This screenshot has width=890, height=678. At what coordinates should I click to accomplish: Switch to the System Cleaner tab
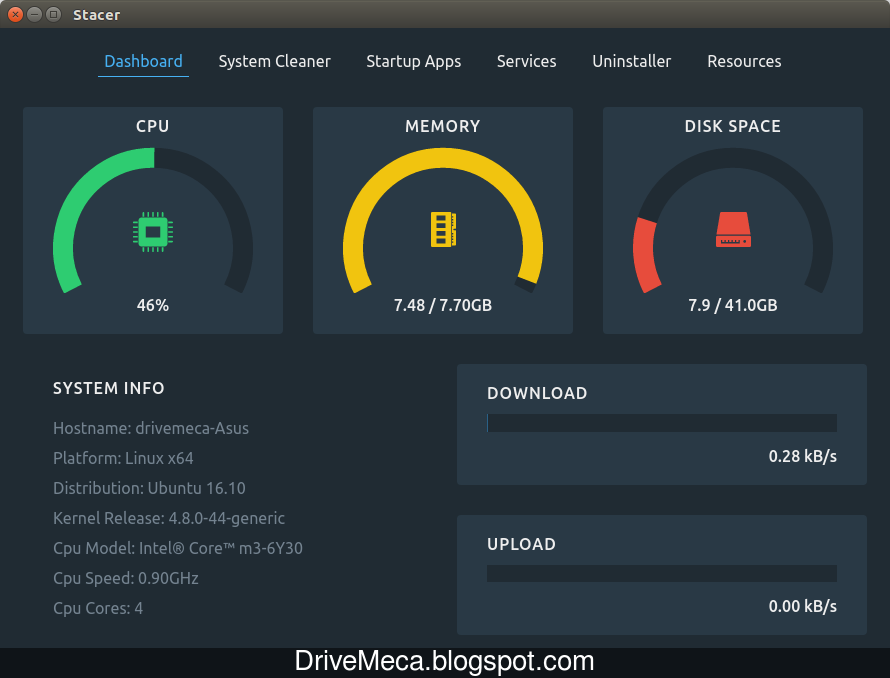point(274,61)
